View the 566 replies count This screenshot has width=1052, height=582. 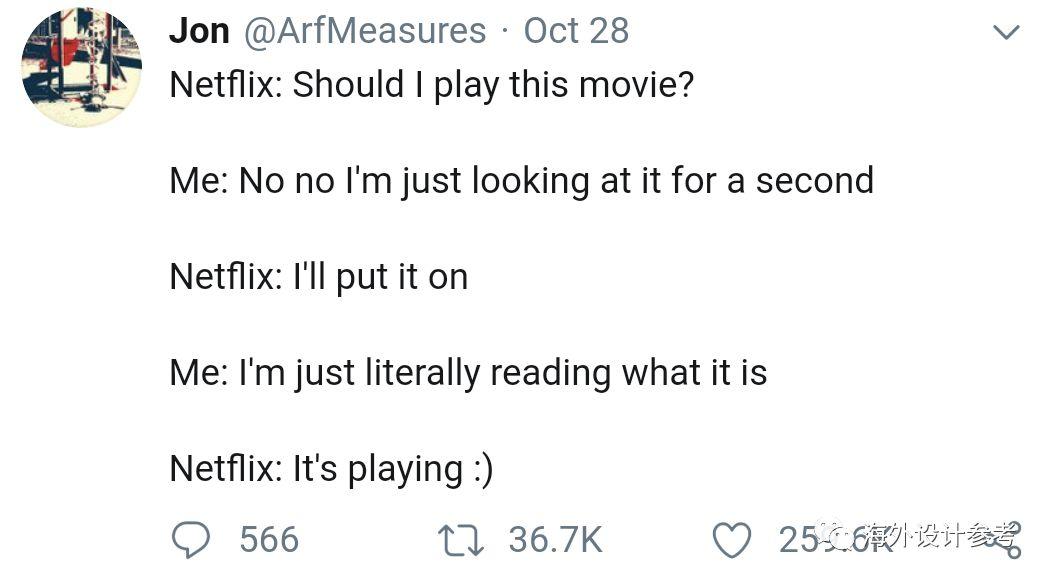270,540
